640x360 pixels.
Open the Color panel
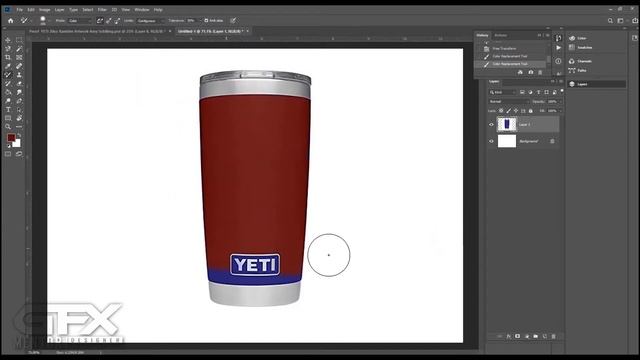pyautogui.click(x=582, y=38)
